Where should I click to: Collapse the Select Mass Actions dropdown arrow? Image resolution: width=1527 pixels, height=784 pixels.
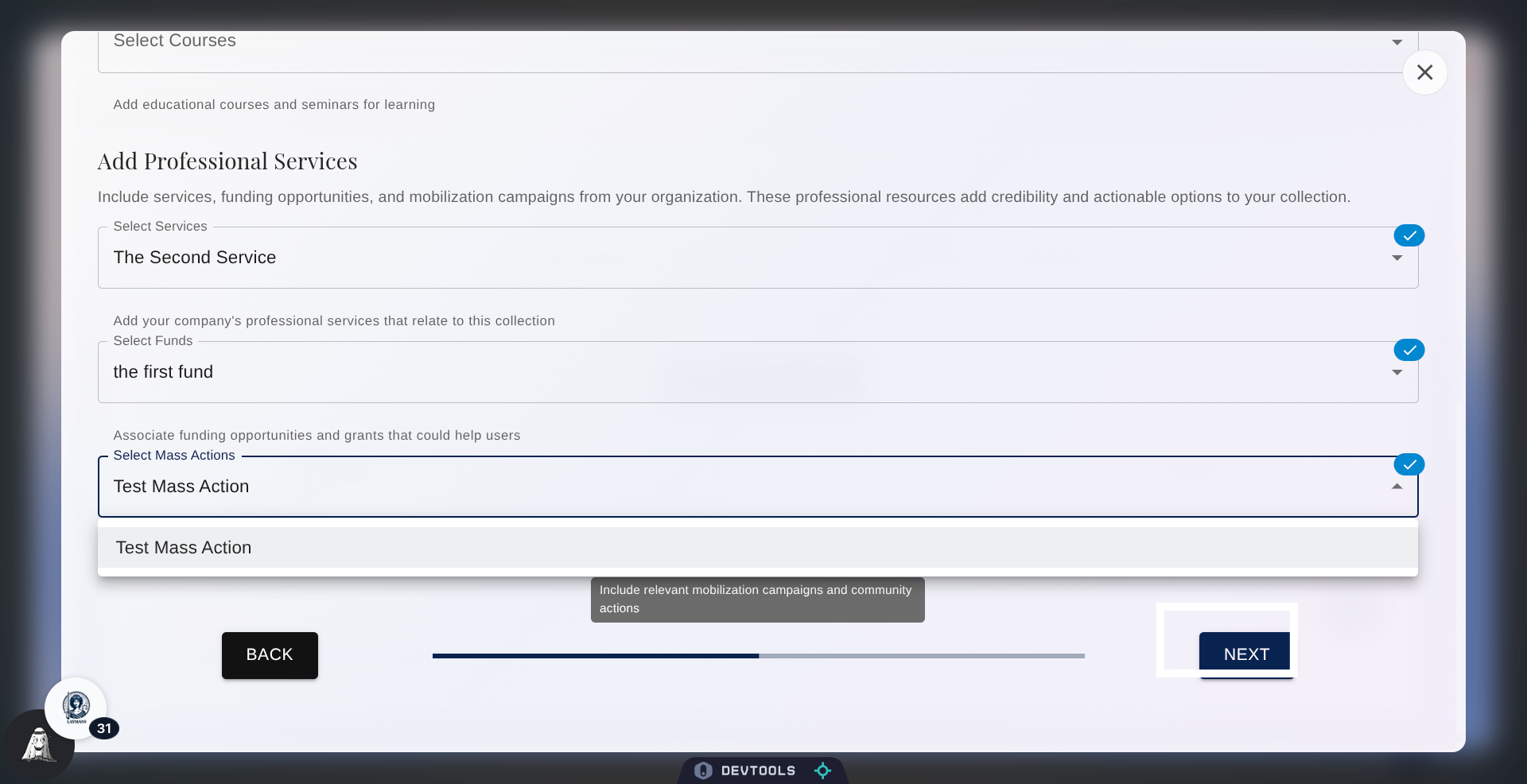[x=1397, y=487]
